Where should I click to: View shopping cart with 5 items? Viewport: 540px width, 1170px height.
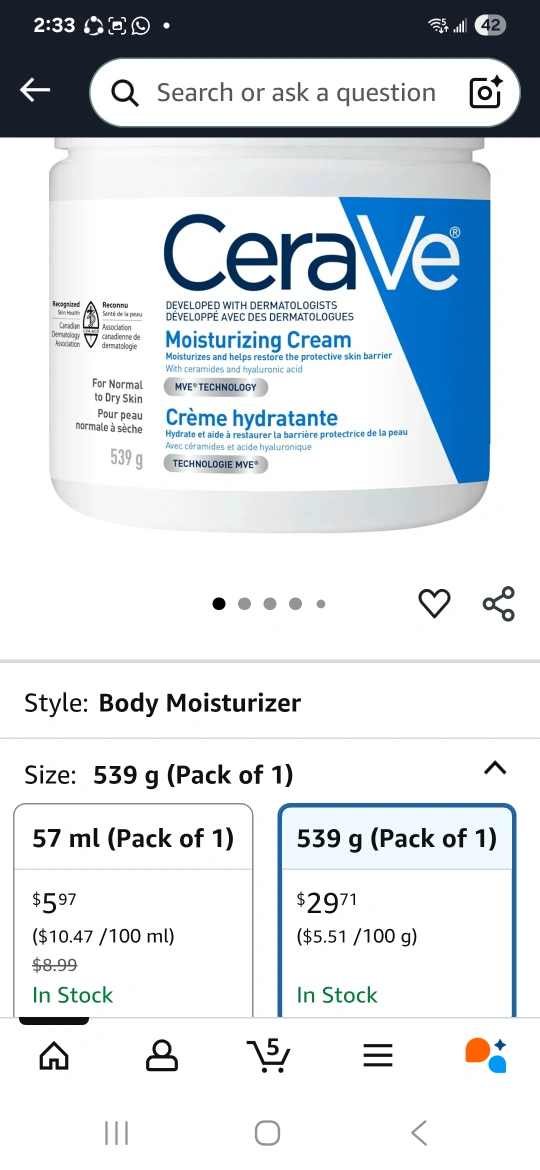[269, 1054]
